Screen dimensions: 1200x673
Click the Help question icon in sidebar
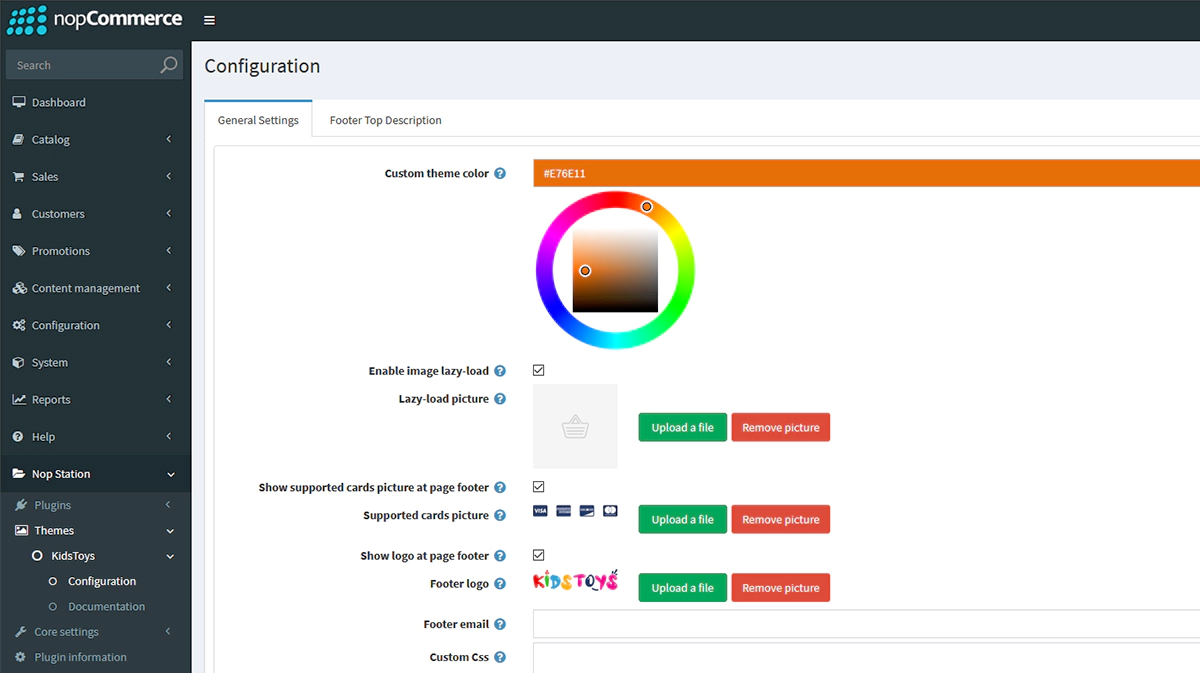18,436
